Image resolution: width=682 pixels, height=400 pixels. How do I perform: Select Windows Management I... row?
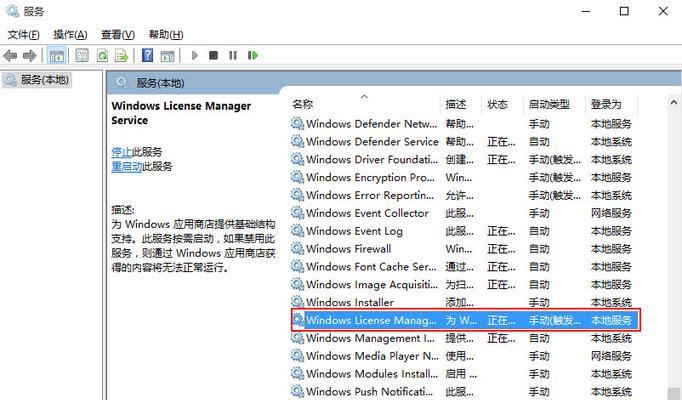463,338
